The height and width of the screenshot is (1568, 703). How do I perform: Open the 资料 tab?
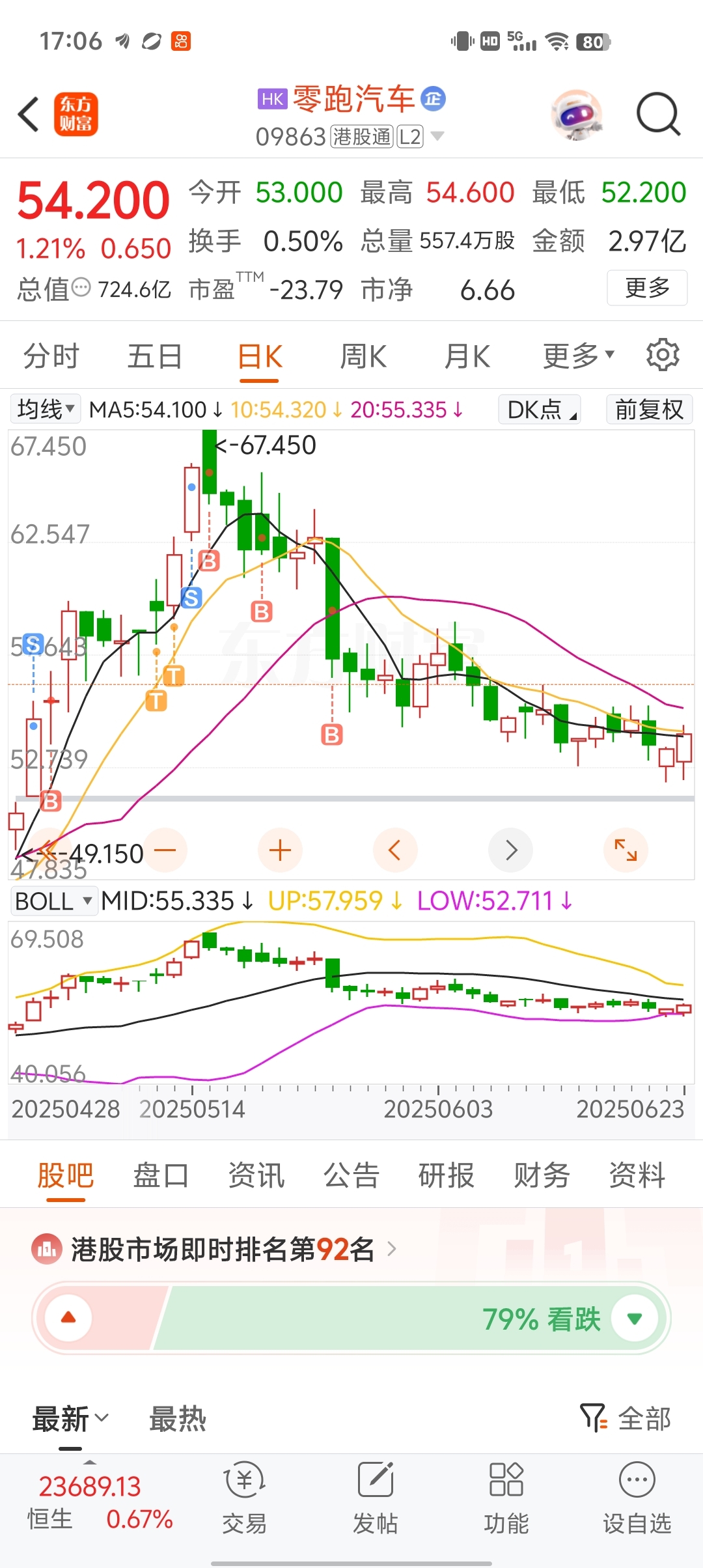pyautogui.click(x=637, y=1175)
